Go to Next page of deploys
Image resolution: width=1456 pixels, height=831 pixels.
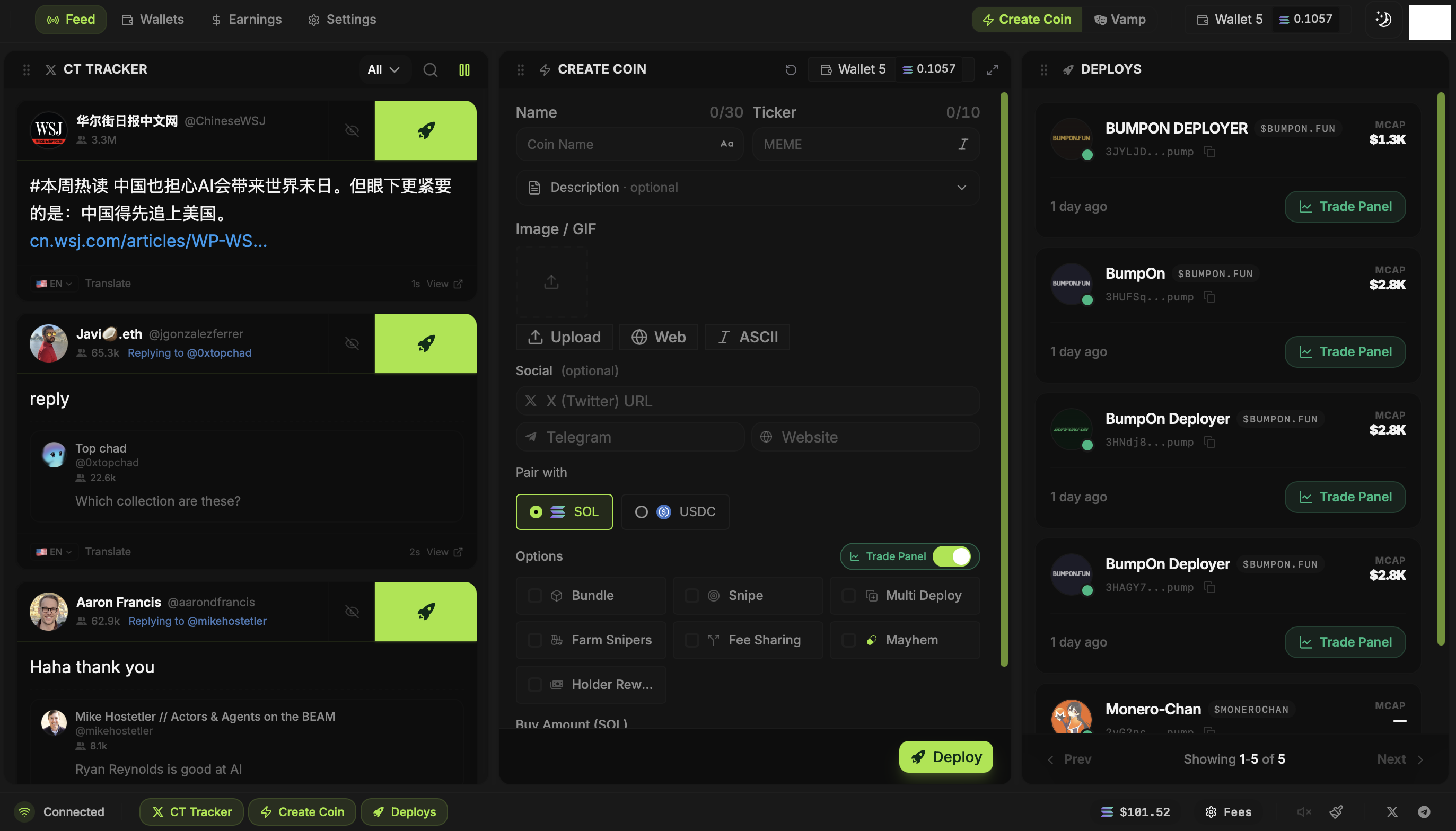click(x=1400, y=759)
